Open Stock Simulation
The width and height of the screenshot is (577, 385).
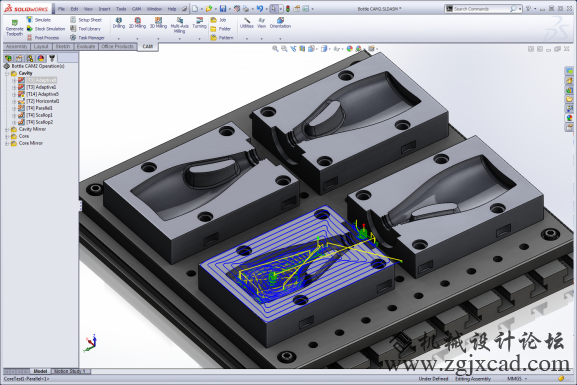coord(46,29)
